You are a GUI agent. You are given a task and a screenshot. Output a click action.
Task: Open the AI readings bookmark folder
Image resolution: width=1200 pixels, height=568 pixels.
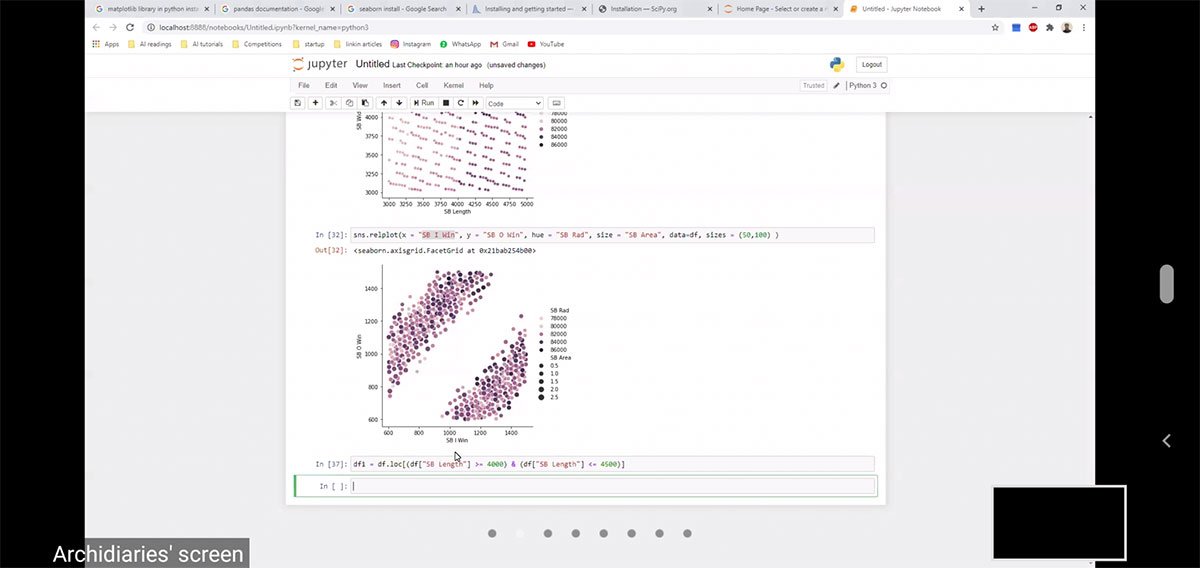(x=149, y=44)
